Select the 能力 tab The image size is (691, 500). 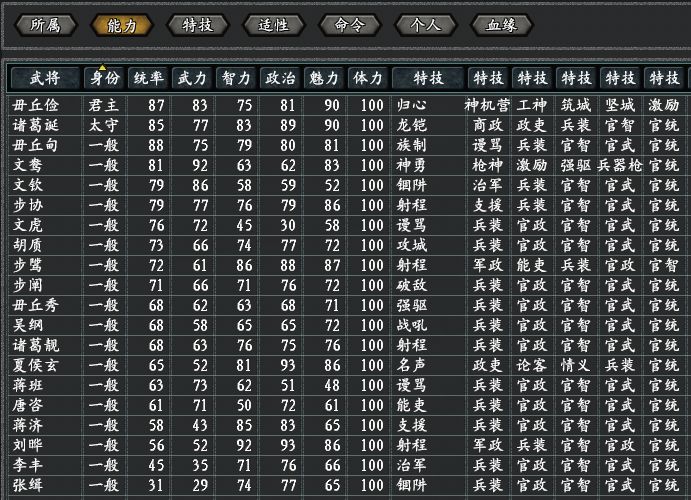[122, 25]
